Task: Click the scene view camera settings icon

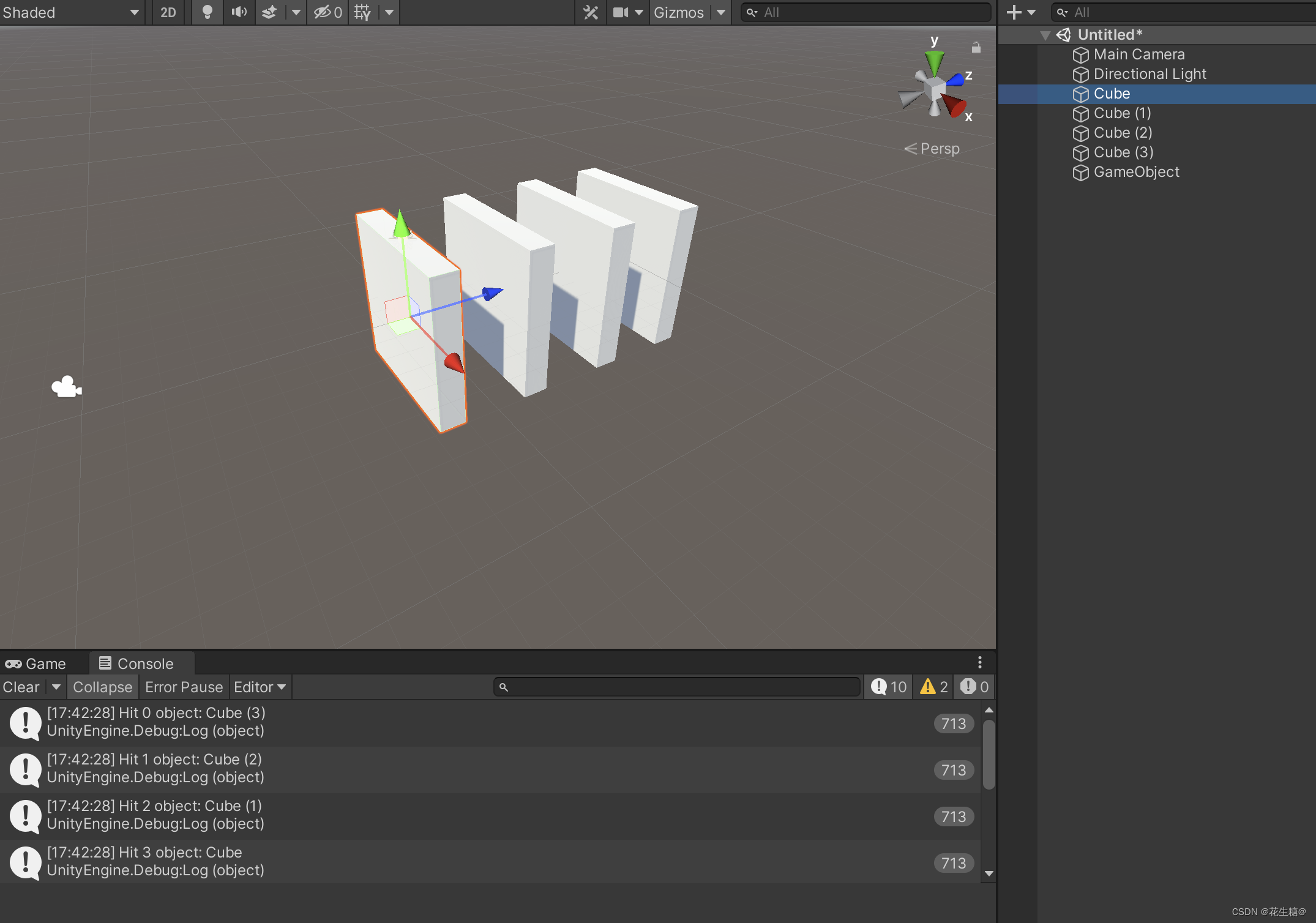Action: pyautogui.click(x=620, y=12)
